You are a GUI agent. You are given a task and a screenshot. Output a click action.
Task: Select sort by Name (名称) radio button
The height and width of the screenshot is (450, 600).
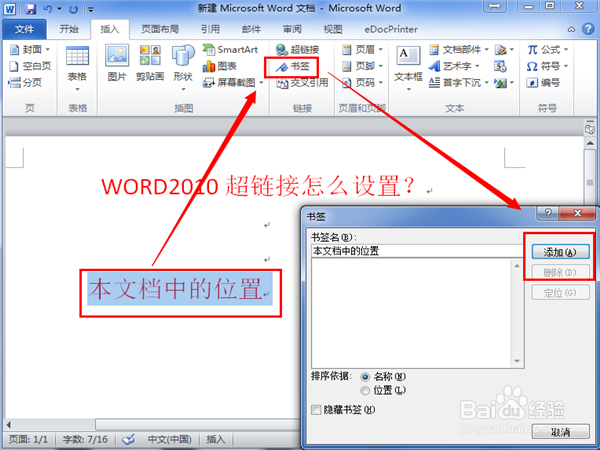coord(365,377)
